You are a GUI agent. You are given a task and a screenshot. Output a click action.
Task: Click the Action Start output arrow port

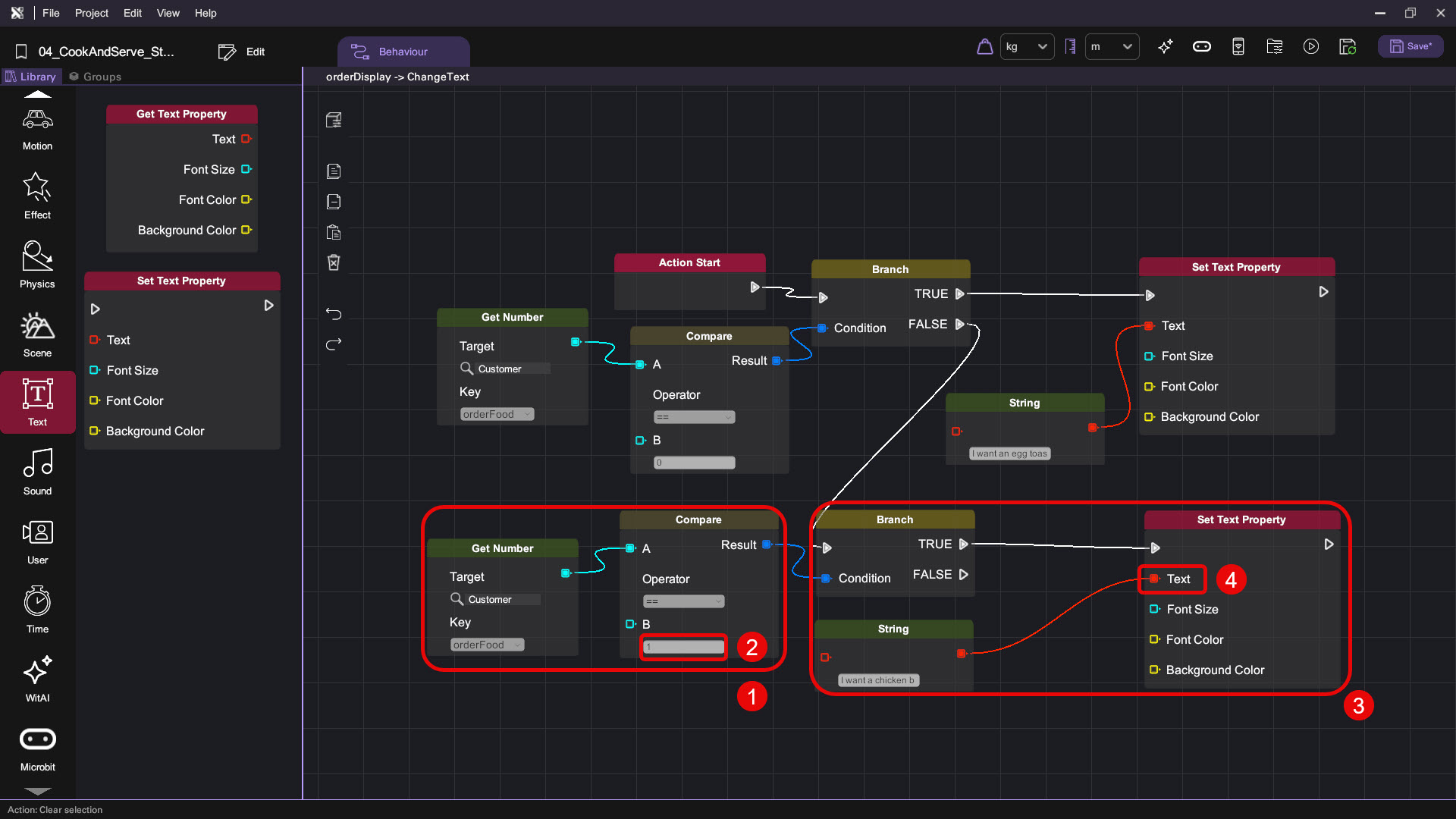click(755, 287)
